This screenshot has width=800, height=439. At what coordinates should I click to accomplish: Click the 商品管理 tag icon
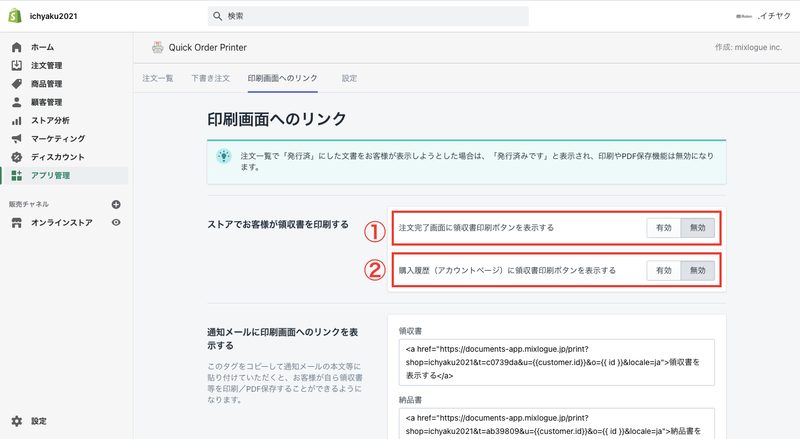pos(16,84)
